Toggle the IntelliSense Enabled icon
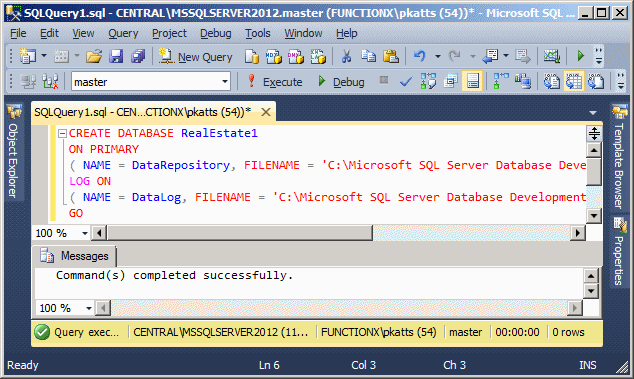Viewport: 634px width, 379px height. pyautogui.click(x=472, y=81)
